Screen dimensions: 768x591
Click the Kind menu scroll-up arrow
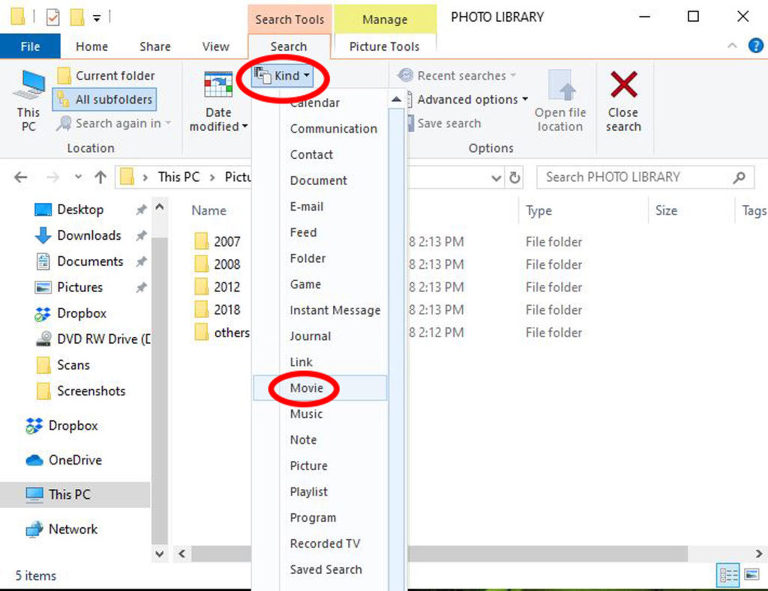[396, 99]
